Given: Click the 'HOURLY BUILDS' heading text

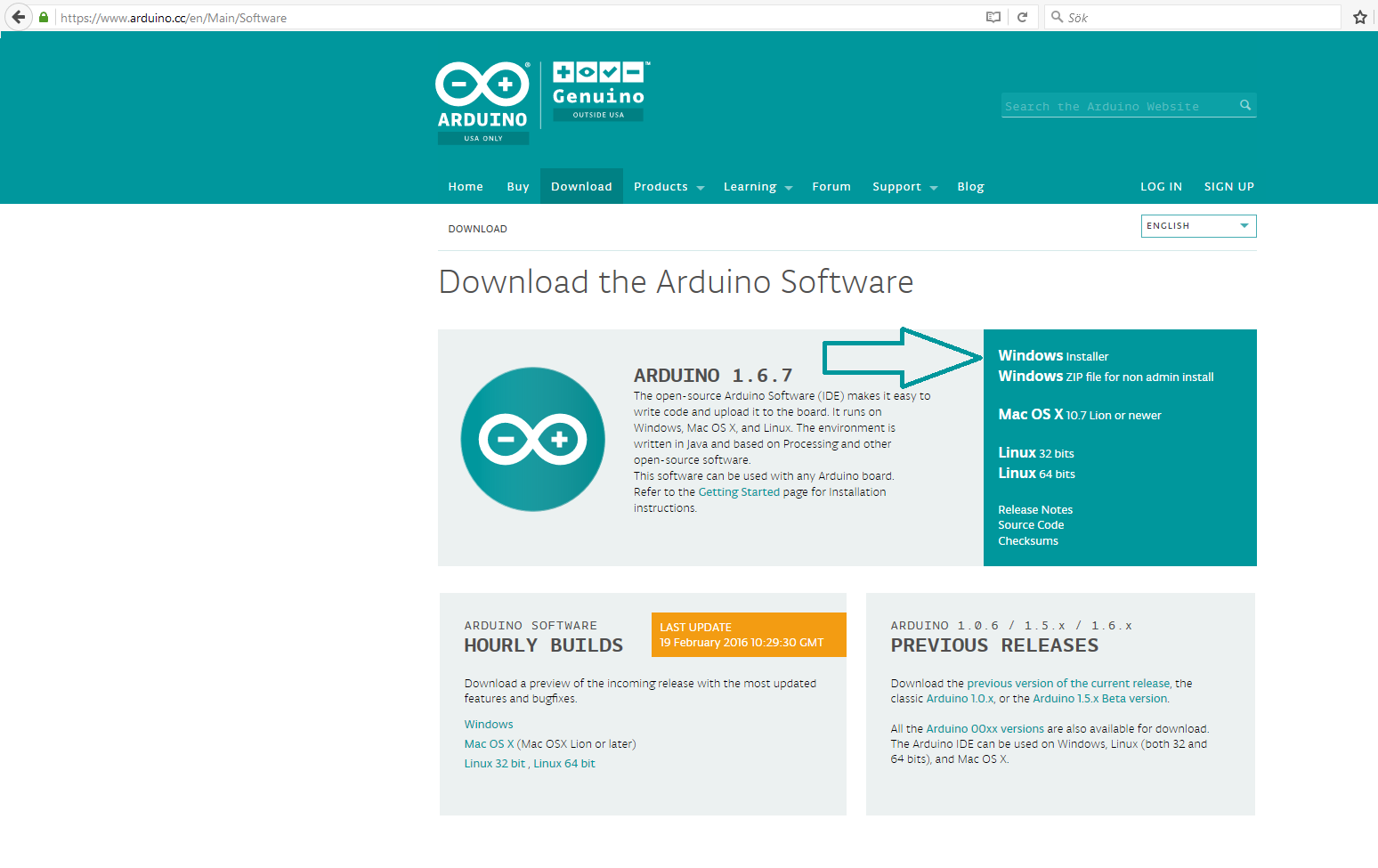Looking at the screenshot, I should (x=543, y=645).
